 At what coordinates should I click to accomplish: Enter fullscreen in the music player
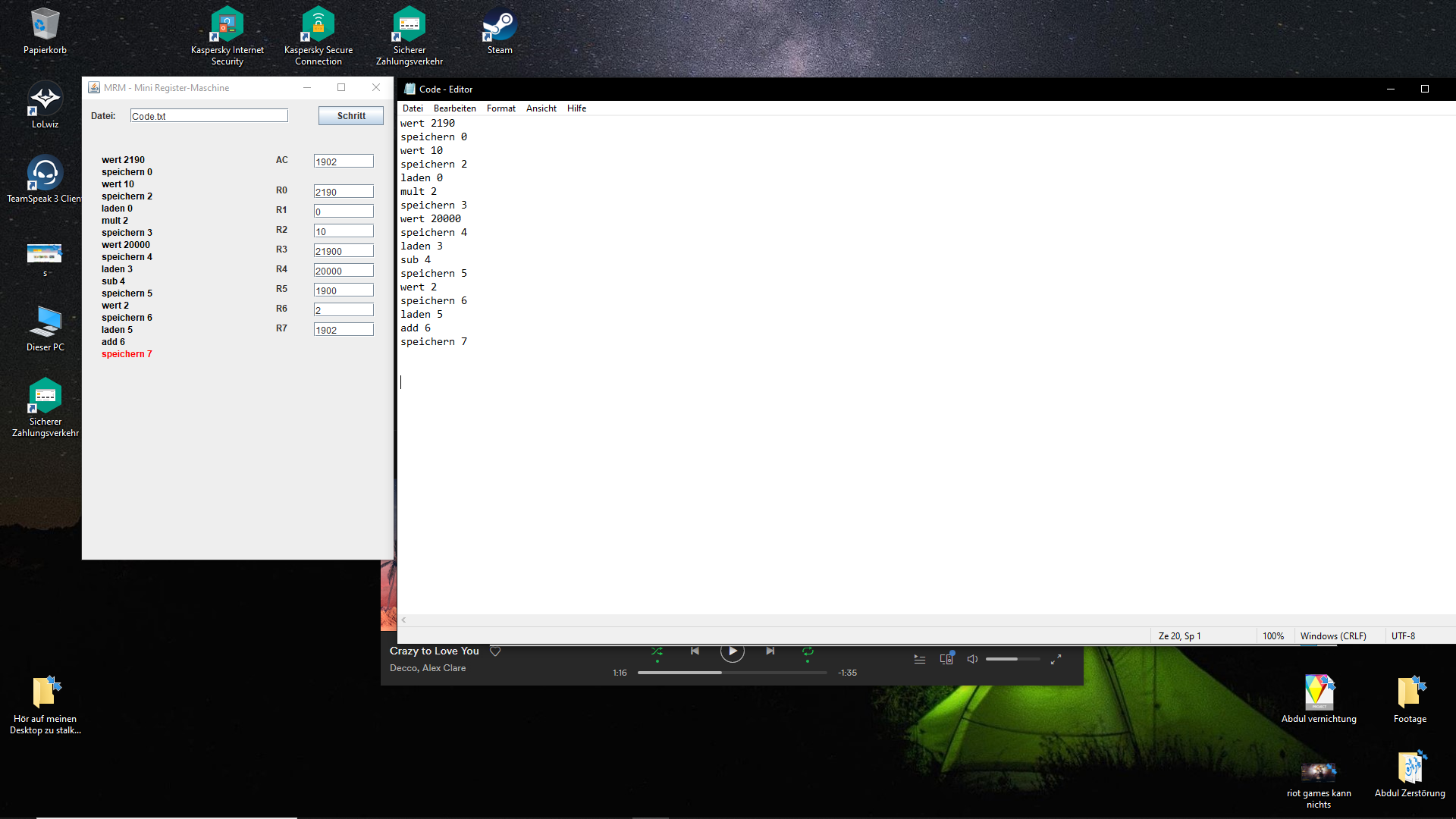point(1056,659)
